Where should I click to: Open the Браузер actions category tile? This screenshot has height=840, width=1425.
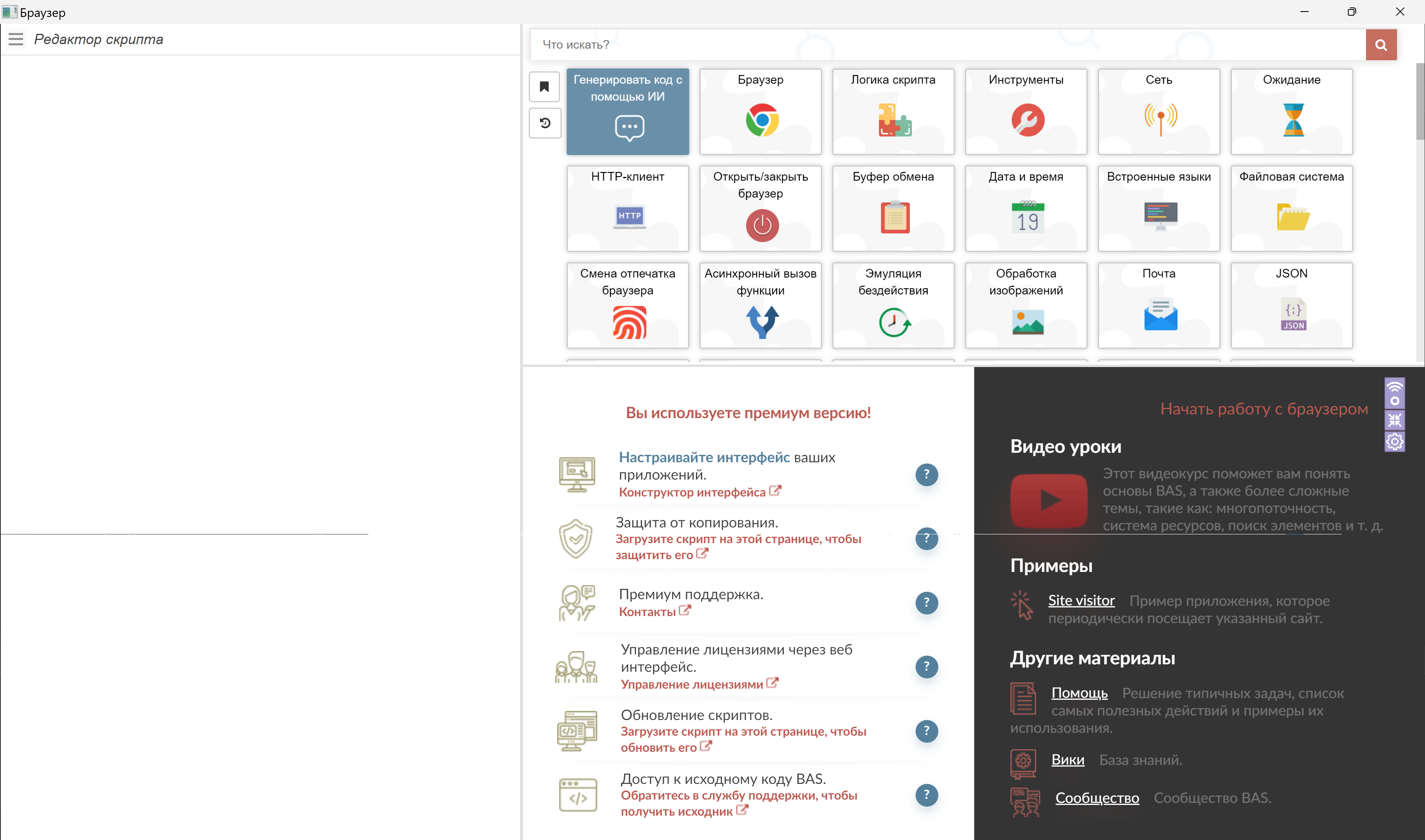coord(760,111)
